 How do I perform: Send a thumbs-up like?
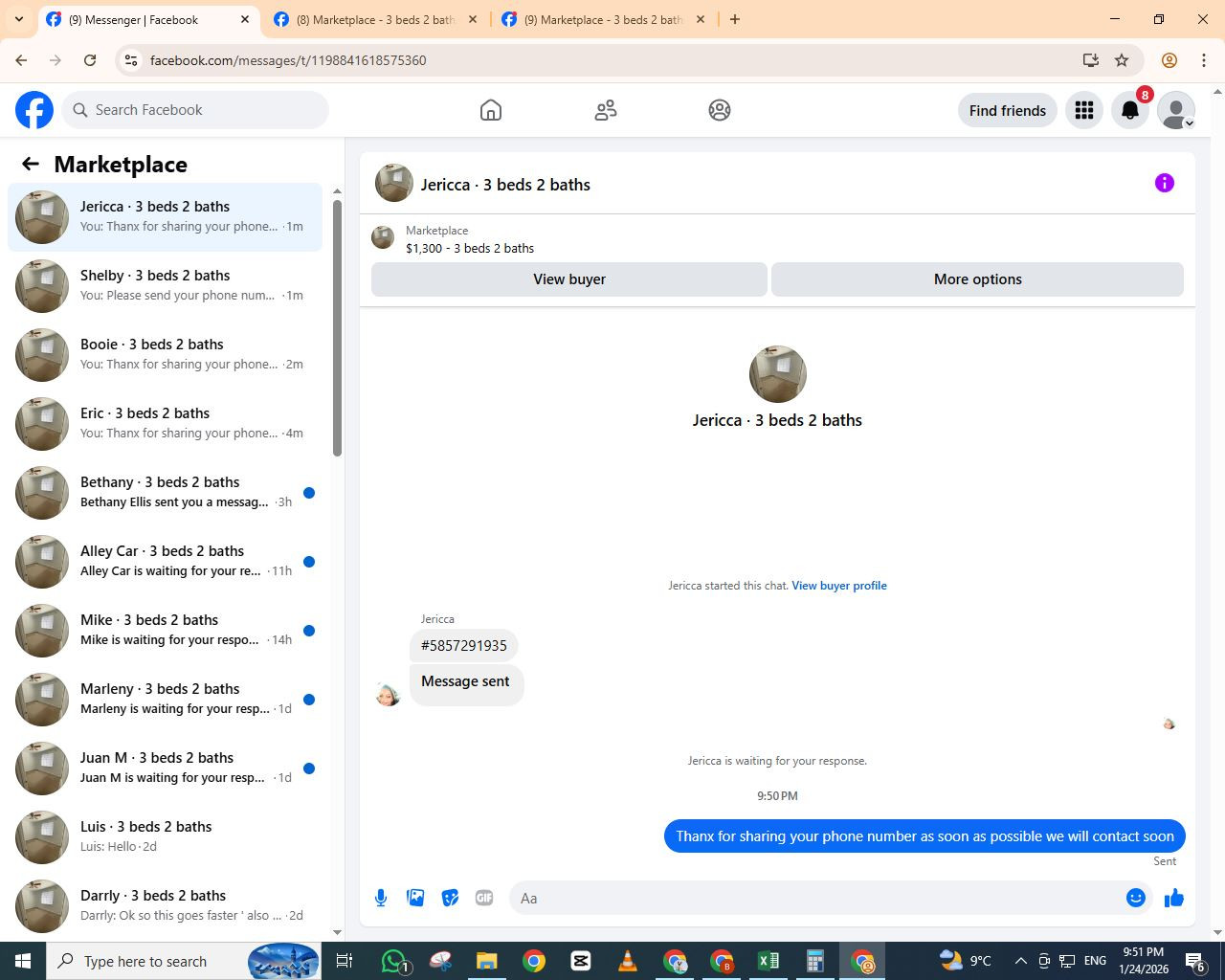pos(1174,898)
